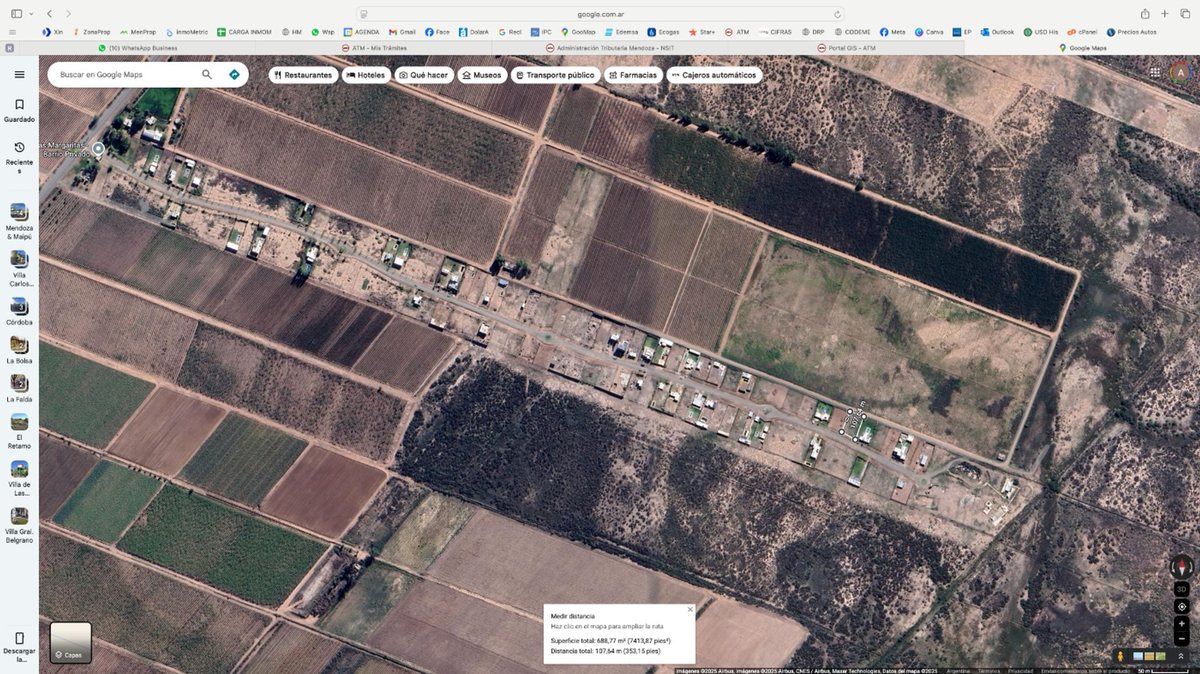Filter map by Farmacias
The width and height of the screenshot is (1200, 674).
632,75
